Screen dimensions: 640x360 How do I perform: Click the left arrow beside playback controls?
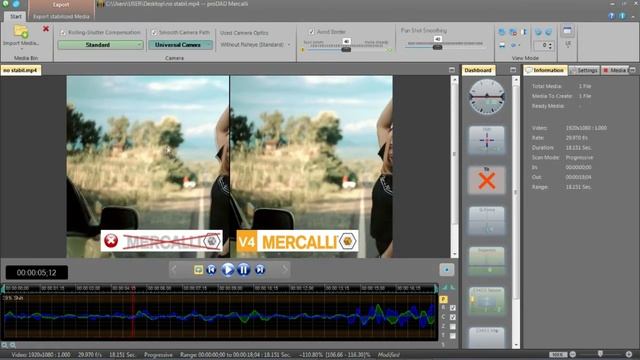point(174,269)
